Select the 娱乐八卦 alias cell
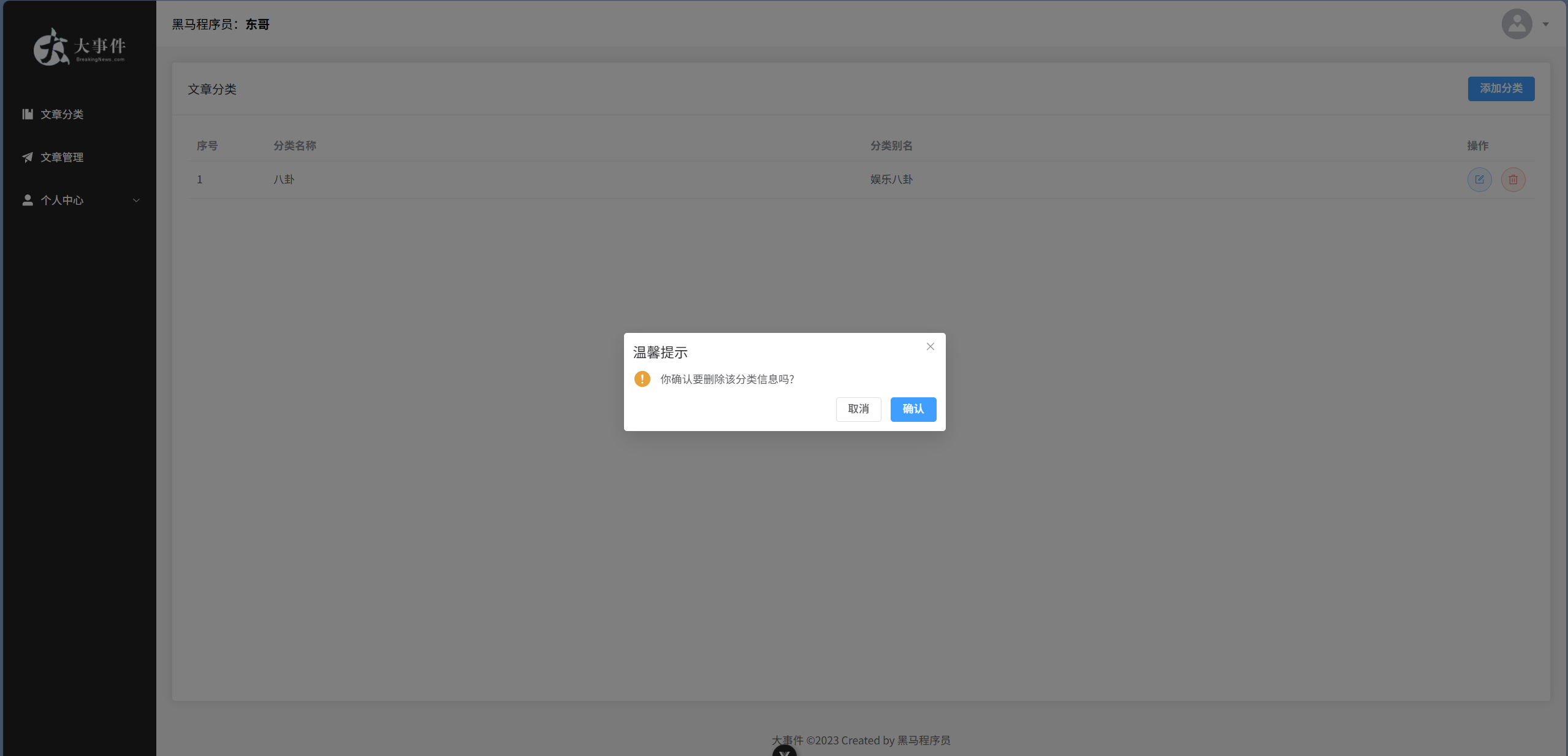This screenshot has height=756, width=1568. (891, 179)
